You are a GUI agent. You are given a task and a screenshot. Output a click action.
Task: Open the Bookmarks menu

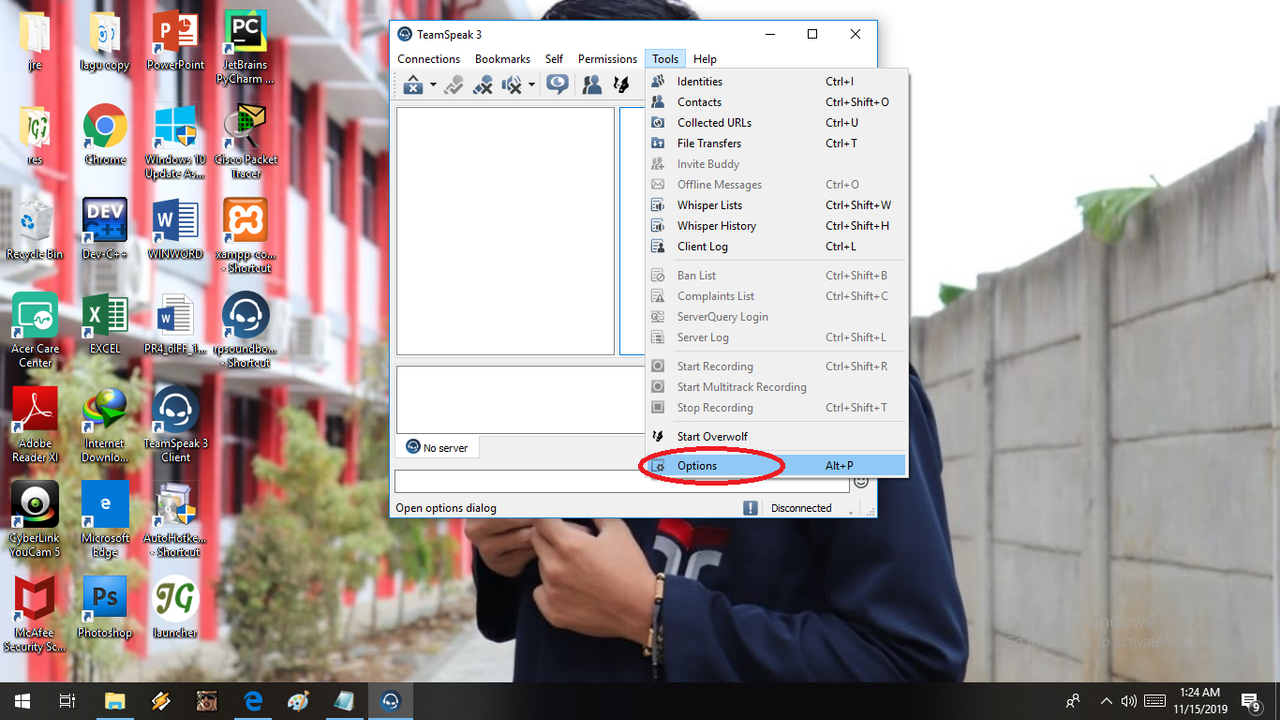tap(503, 59)
